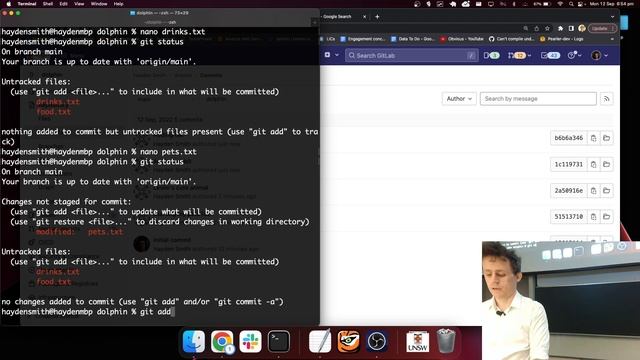Viewport: 640px width, 360px height.
Task: Open Control Center in menu bar
Action: 580,4
